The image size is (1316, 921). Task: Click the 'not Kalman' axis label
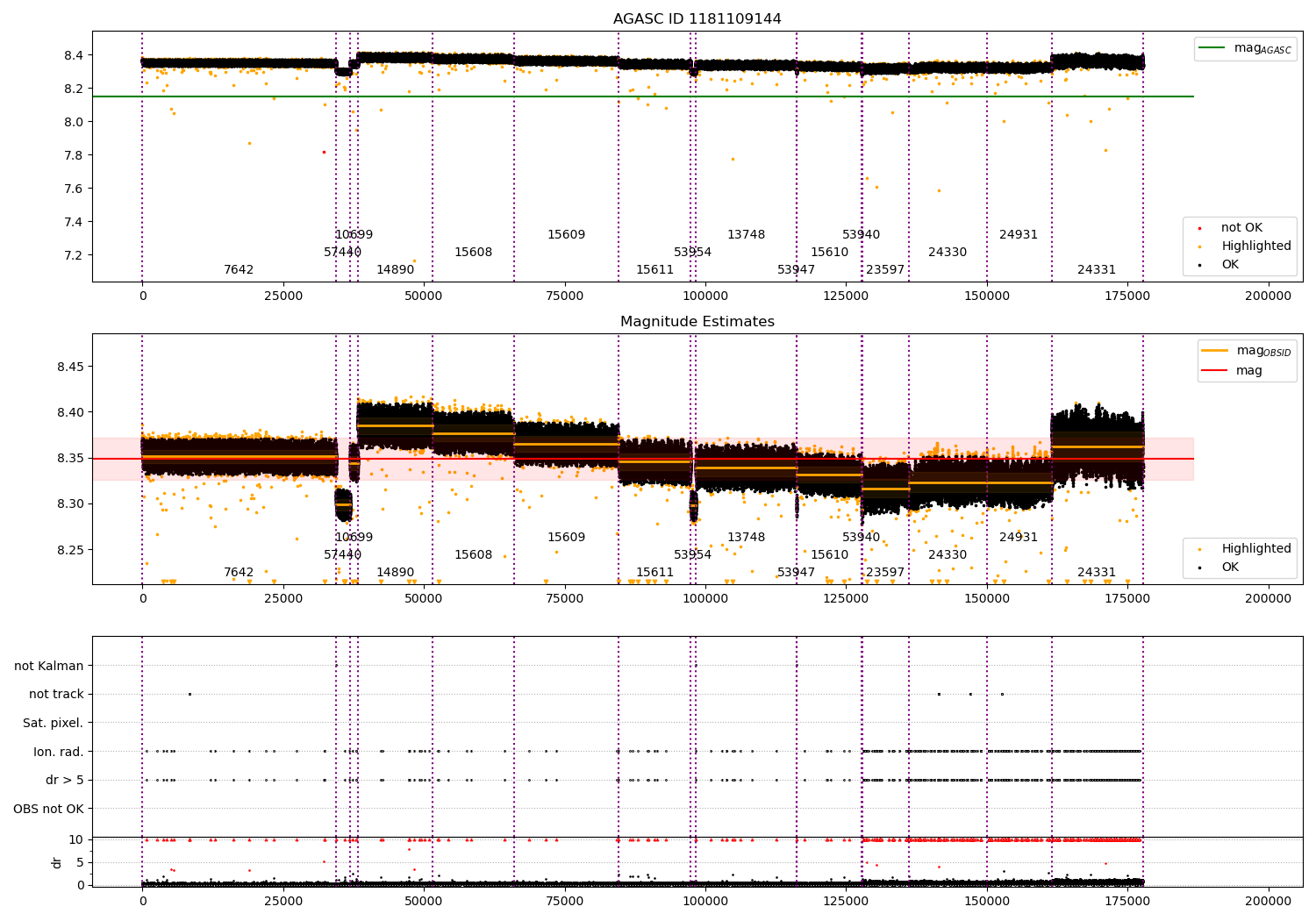coord(49,666)
